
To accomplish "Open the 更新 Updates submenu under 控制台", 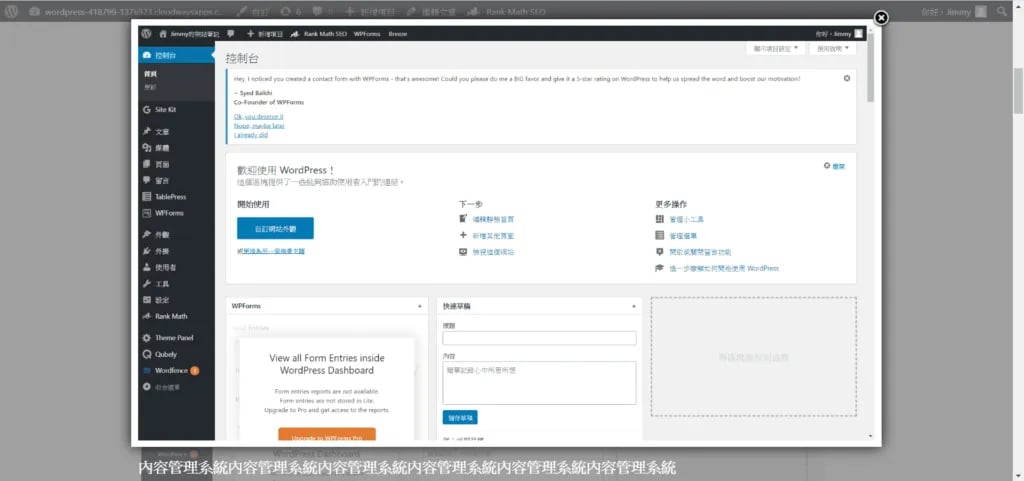I will (150, 87).
